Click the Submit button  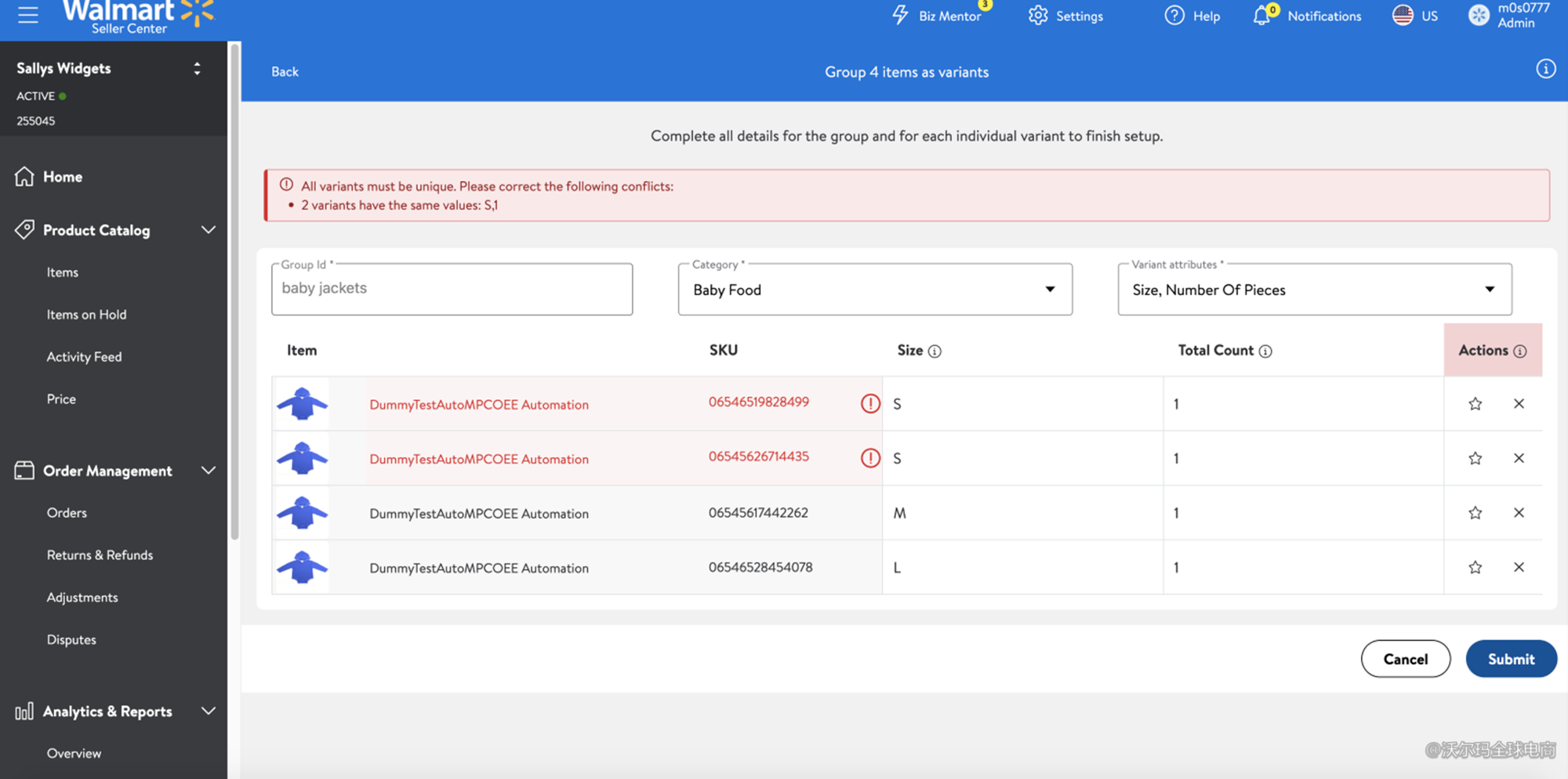(x=1511, y=659)
